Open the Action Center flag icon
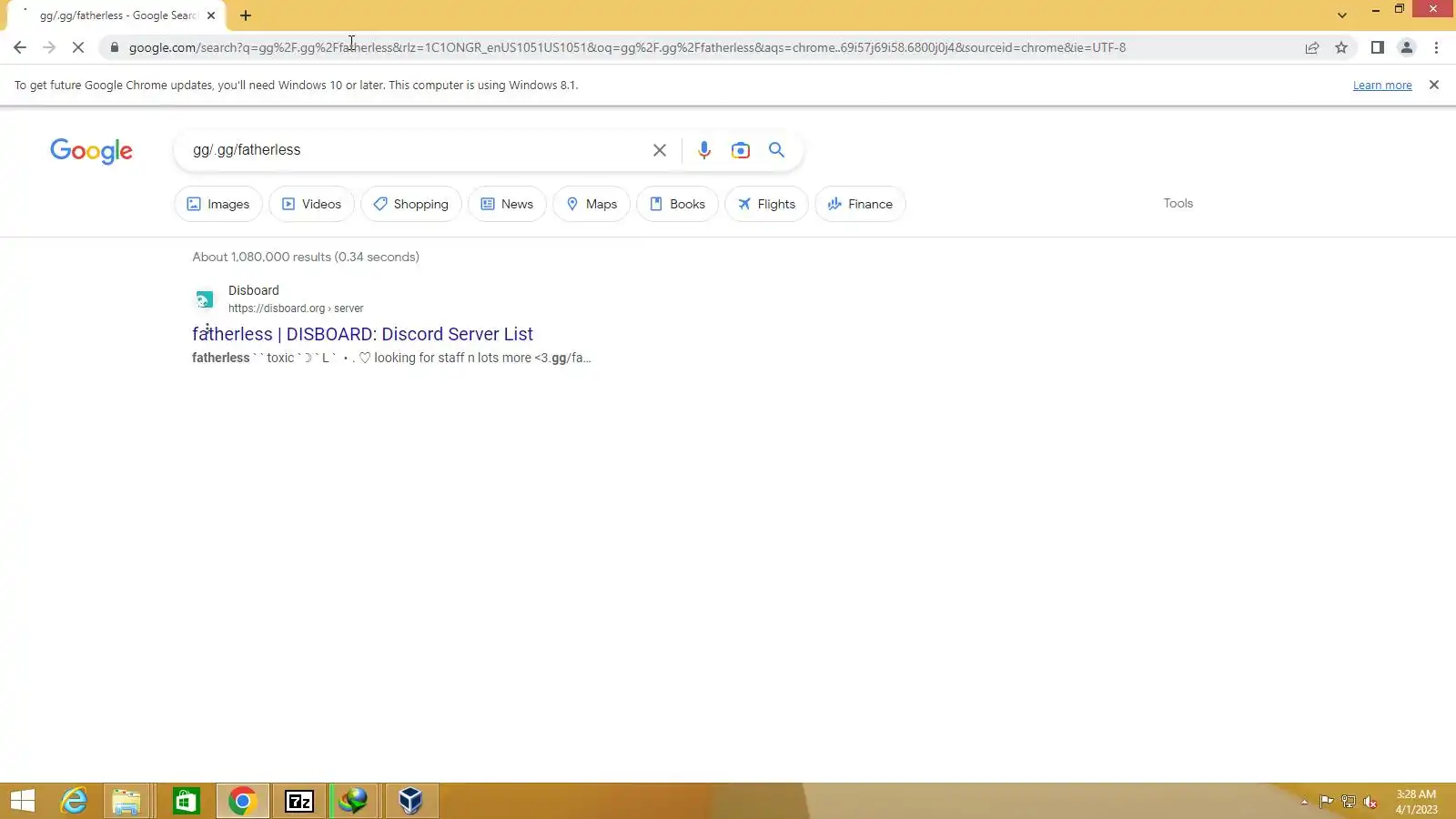This screenshot has height=819, width=1456. (1327, 802)
